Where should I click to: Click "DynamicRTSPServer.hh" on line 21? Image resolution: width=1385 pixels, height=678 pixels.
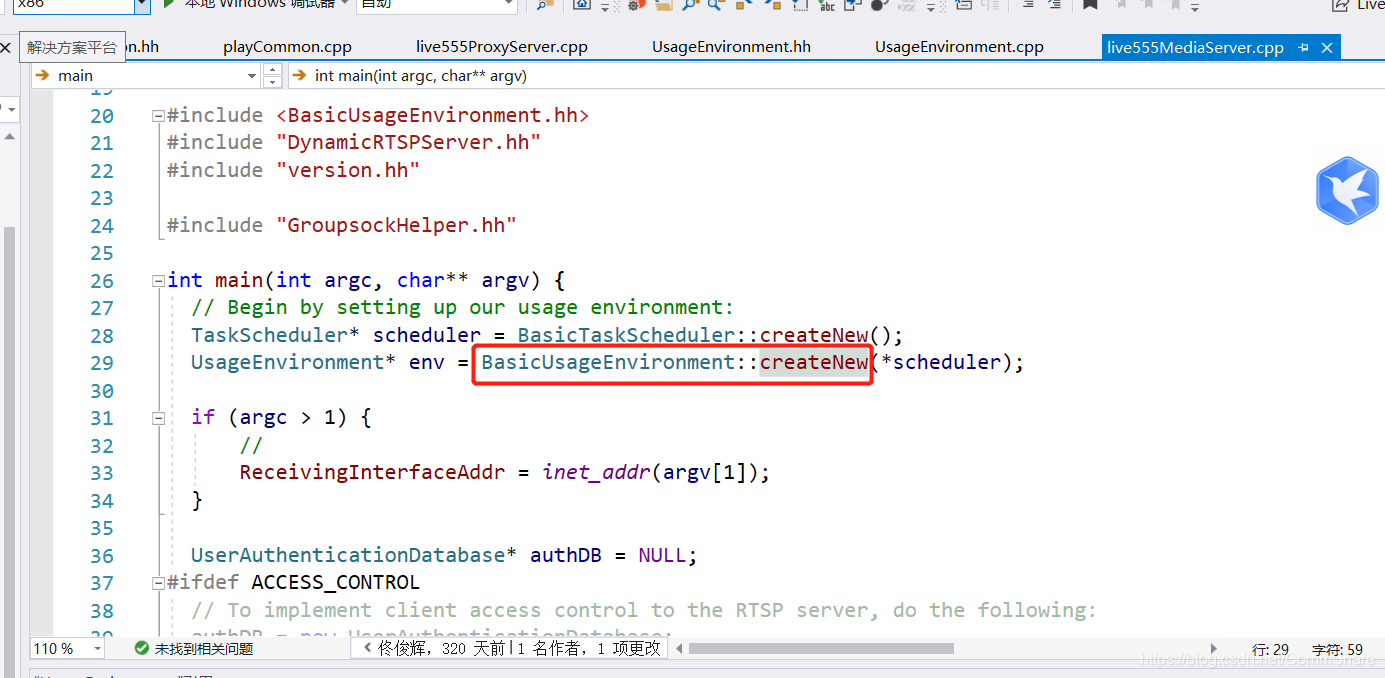409,142
